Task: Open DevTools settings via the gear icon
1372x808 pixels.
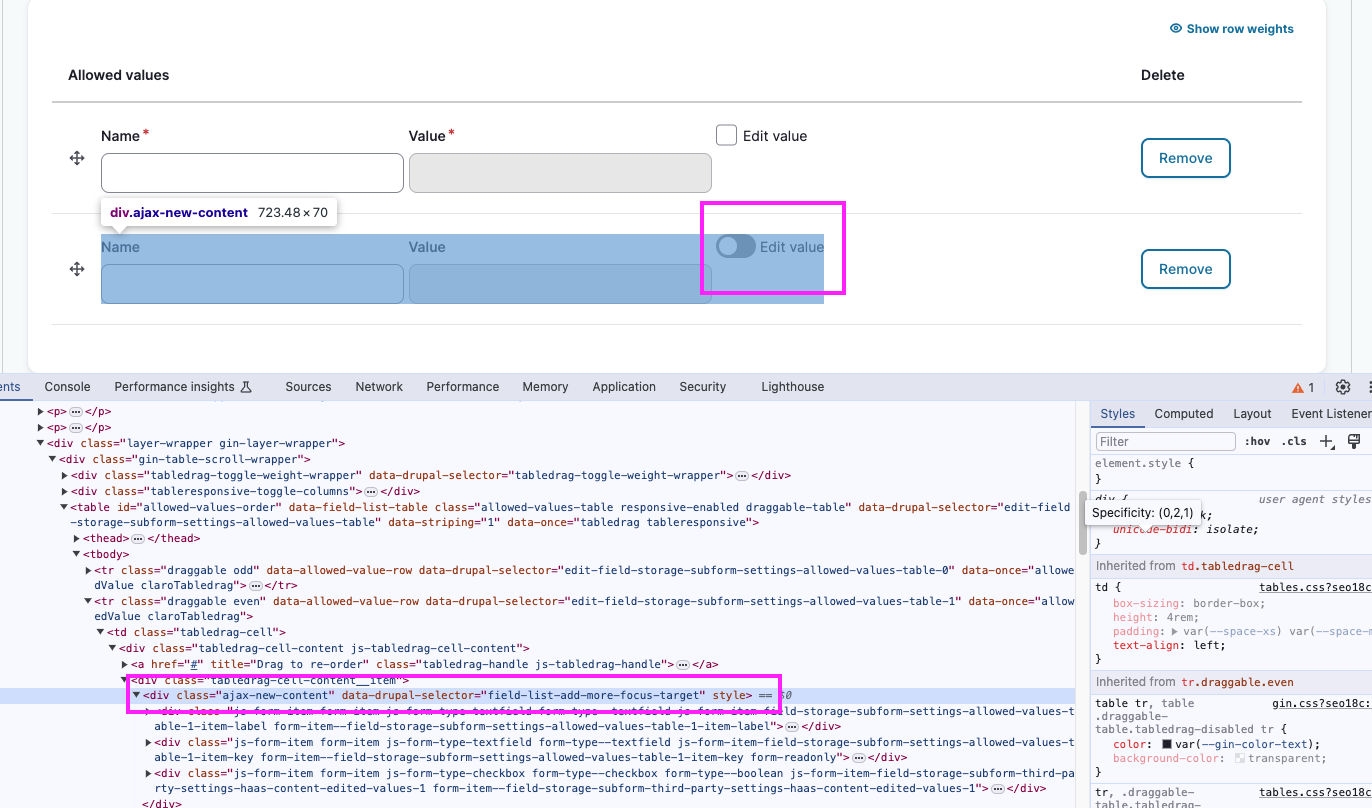Action: click(x=1340, y=387)
